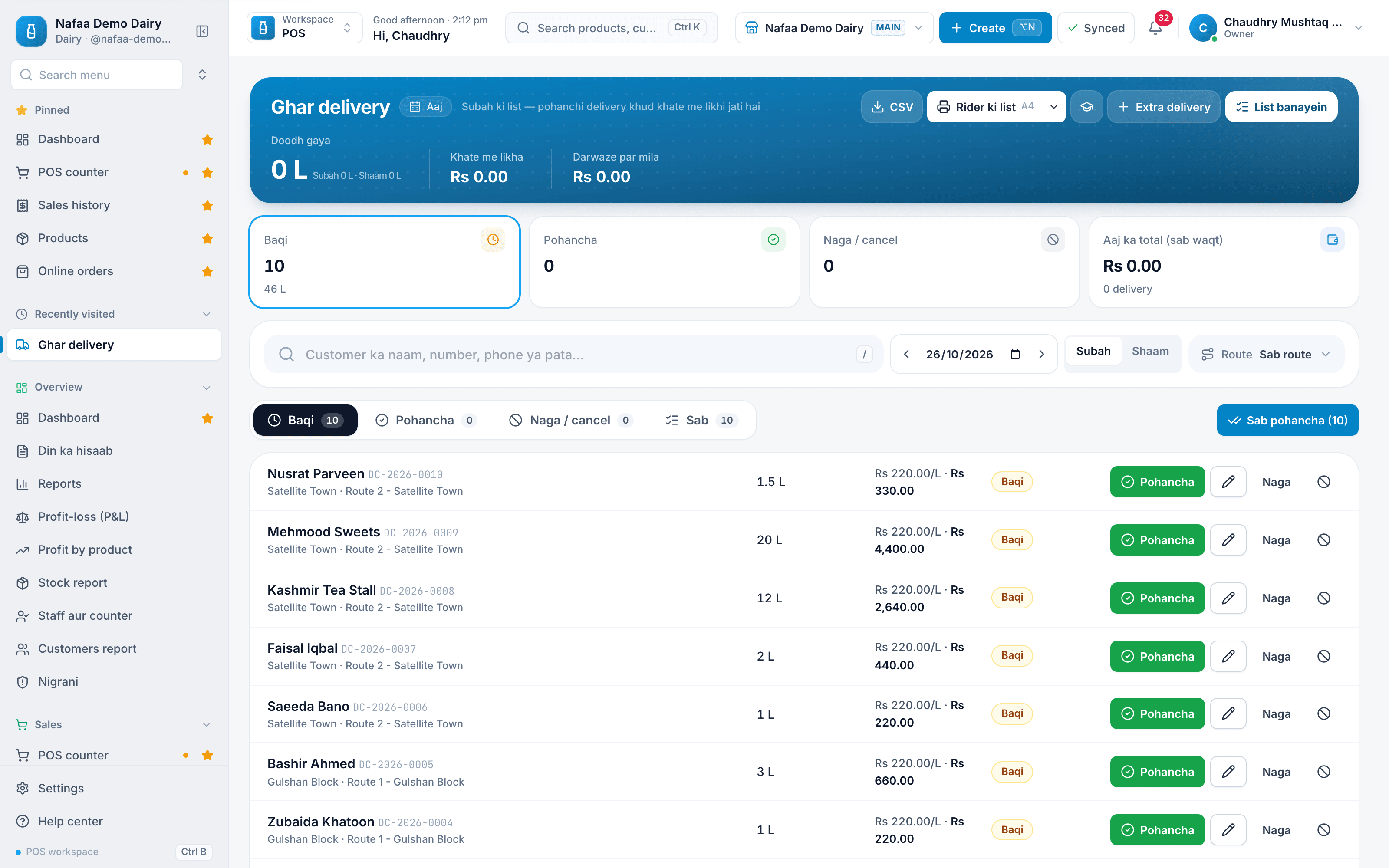Click the Search menu field
The width and height of the screenshot is (1389, 868).
[96, 75]
